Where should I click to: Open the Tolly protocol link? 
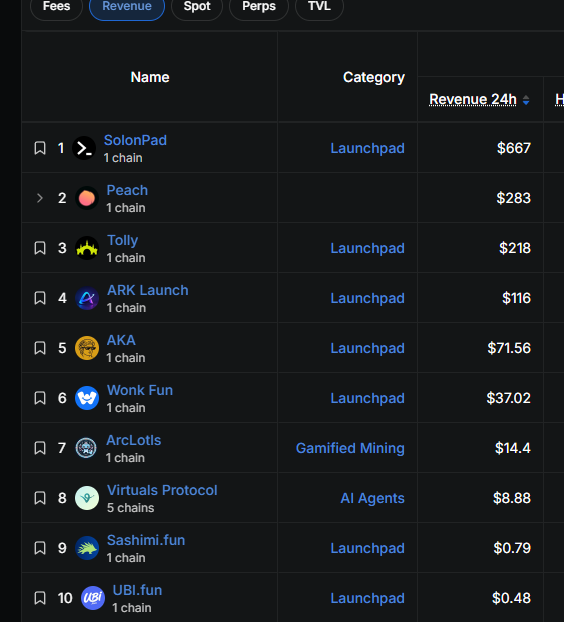[123, 240]
